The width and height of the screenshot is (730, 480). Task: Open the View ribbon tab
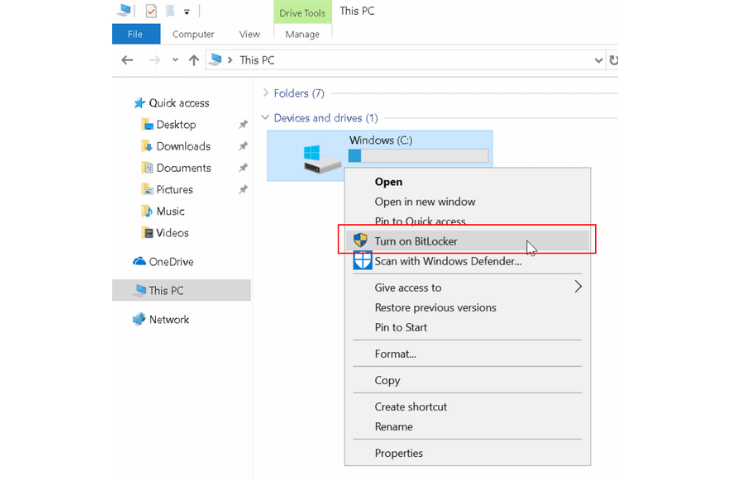point(250,34)
